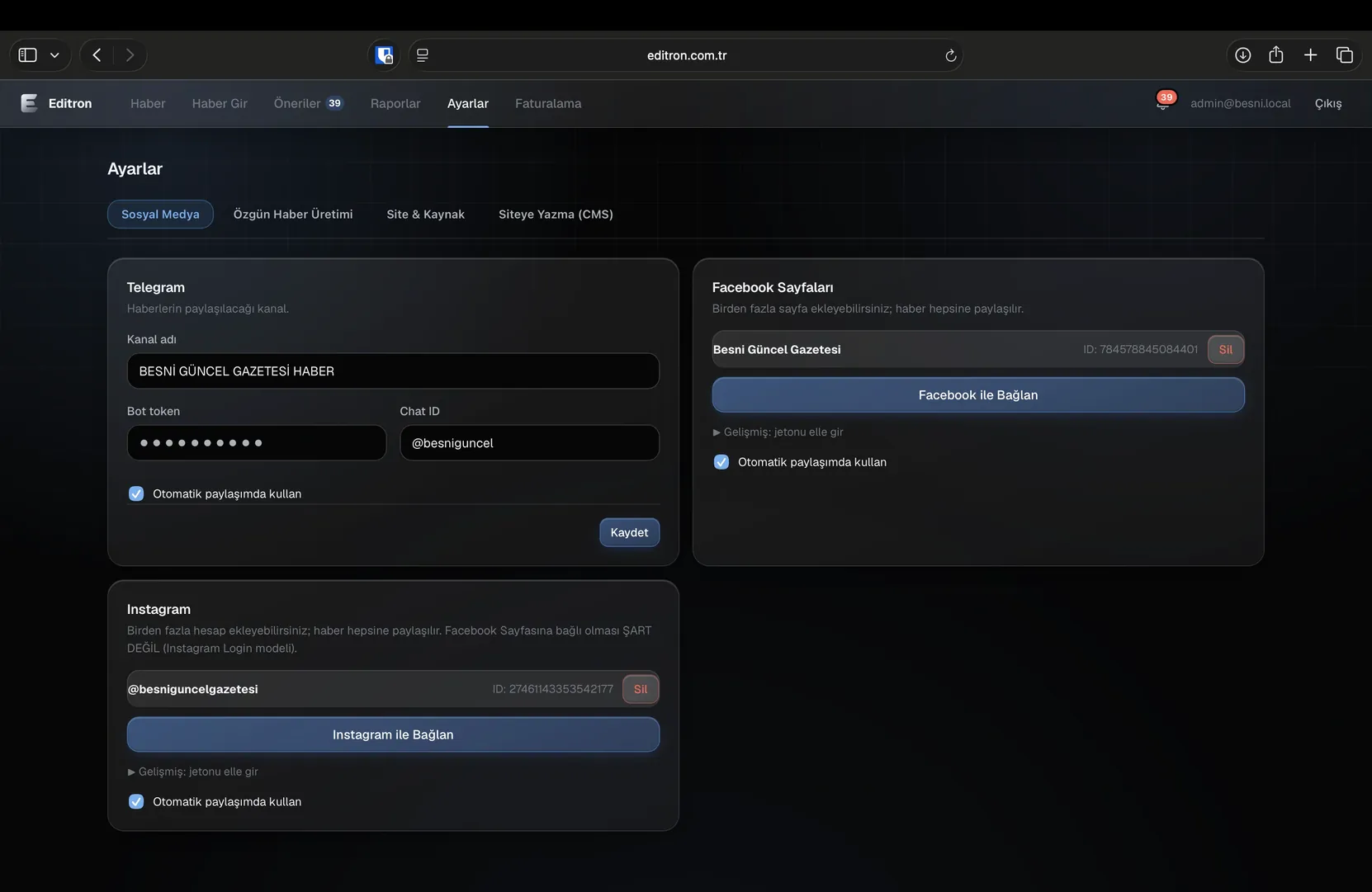Navigate to Raporlar
Viewport: 1372px width, 892px height.
[x=395, y=103]
